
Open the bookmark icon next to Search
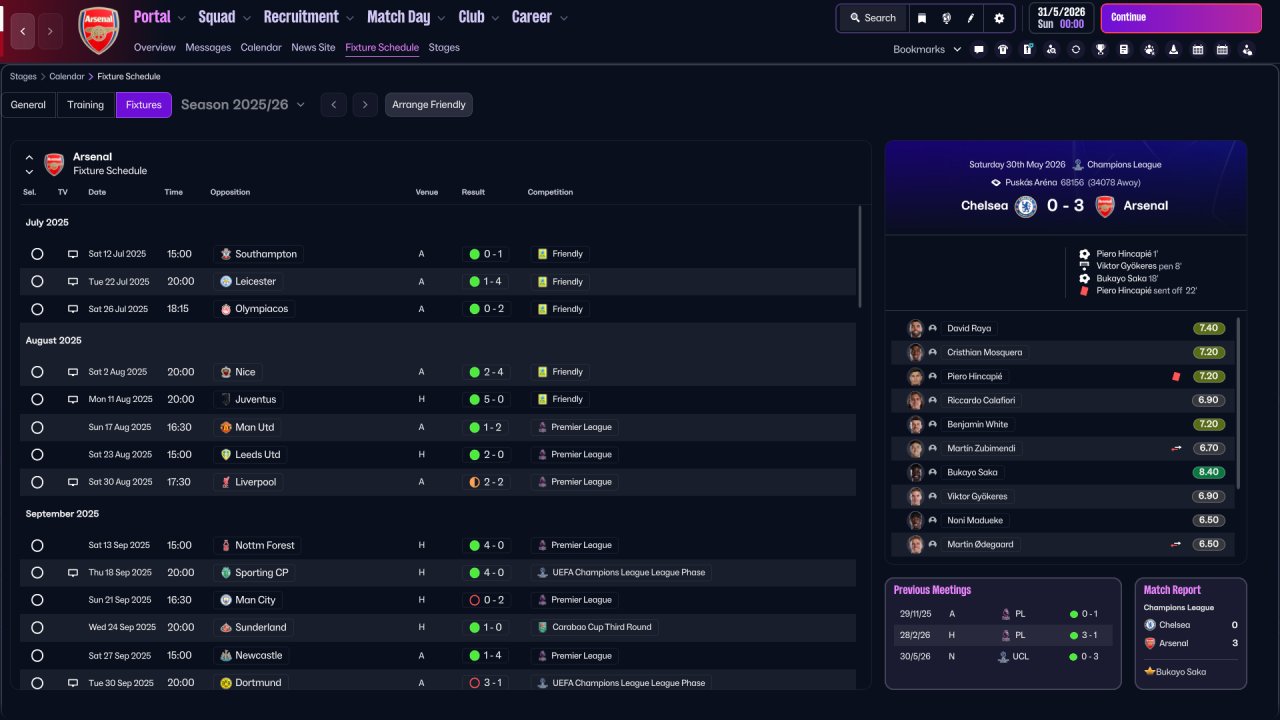[922, 18]
